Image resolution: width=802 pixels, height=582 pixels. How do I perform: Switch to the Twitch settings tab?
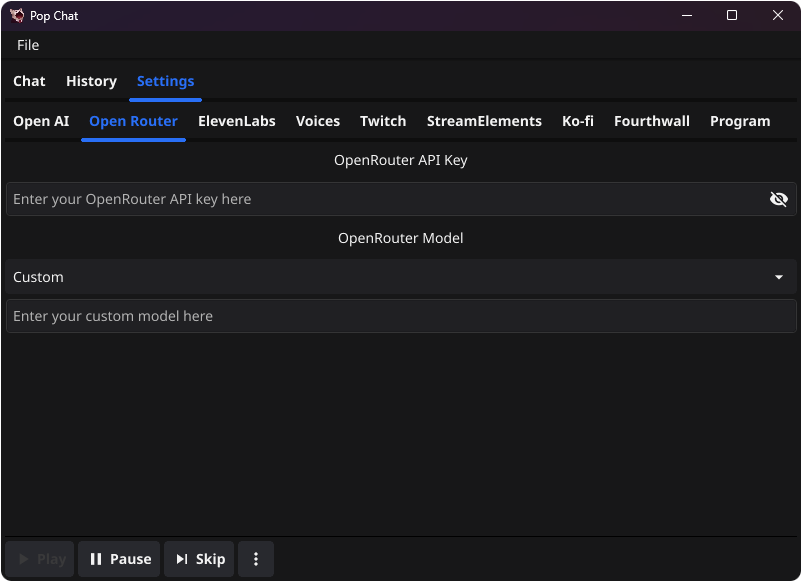point(383,120)
